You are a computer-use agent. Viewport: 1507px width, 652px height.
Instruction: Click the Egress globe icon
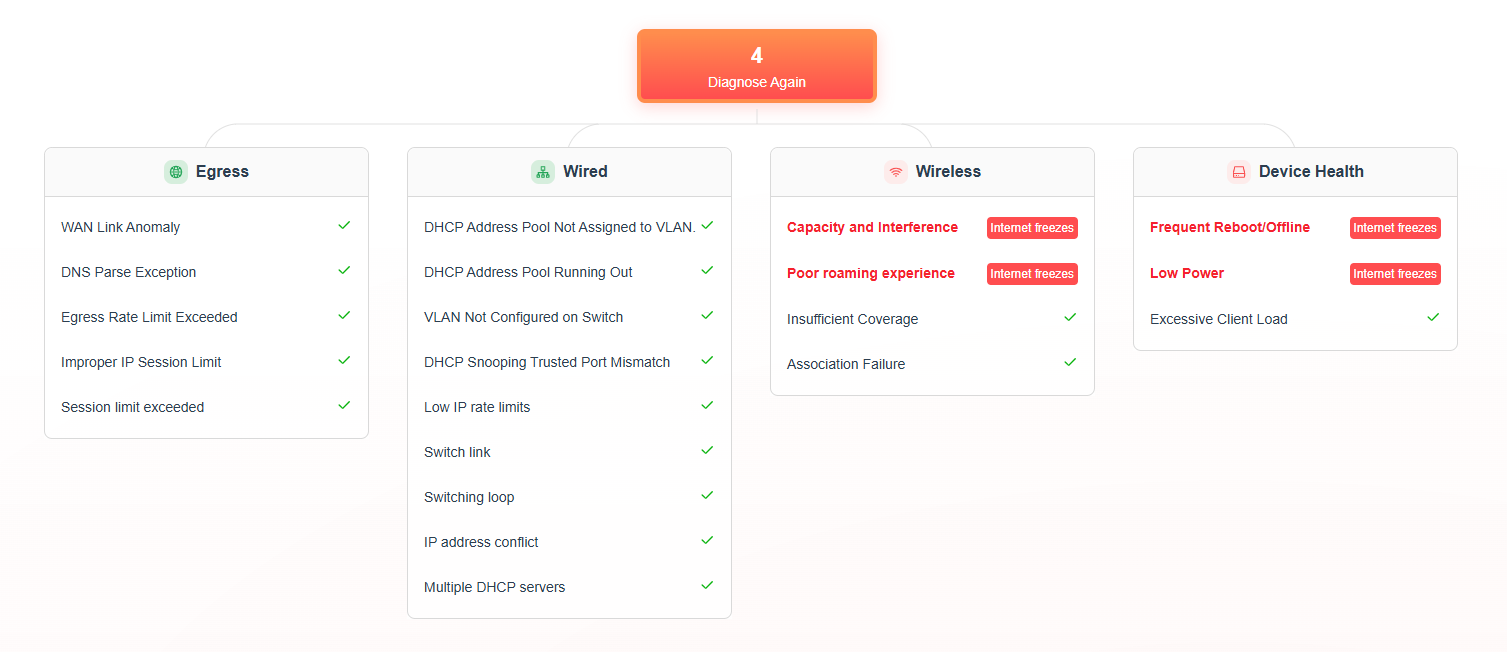click(x=176, y=172)
